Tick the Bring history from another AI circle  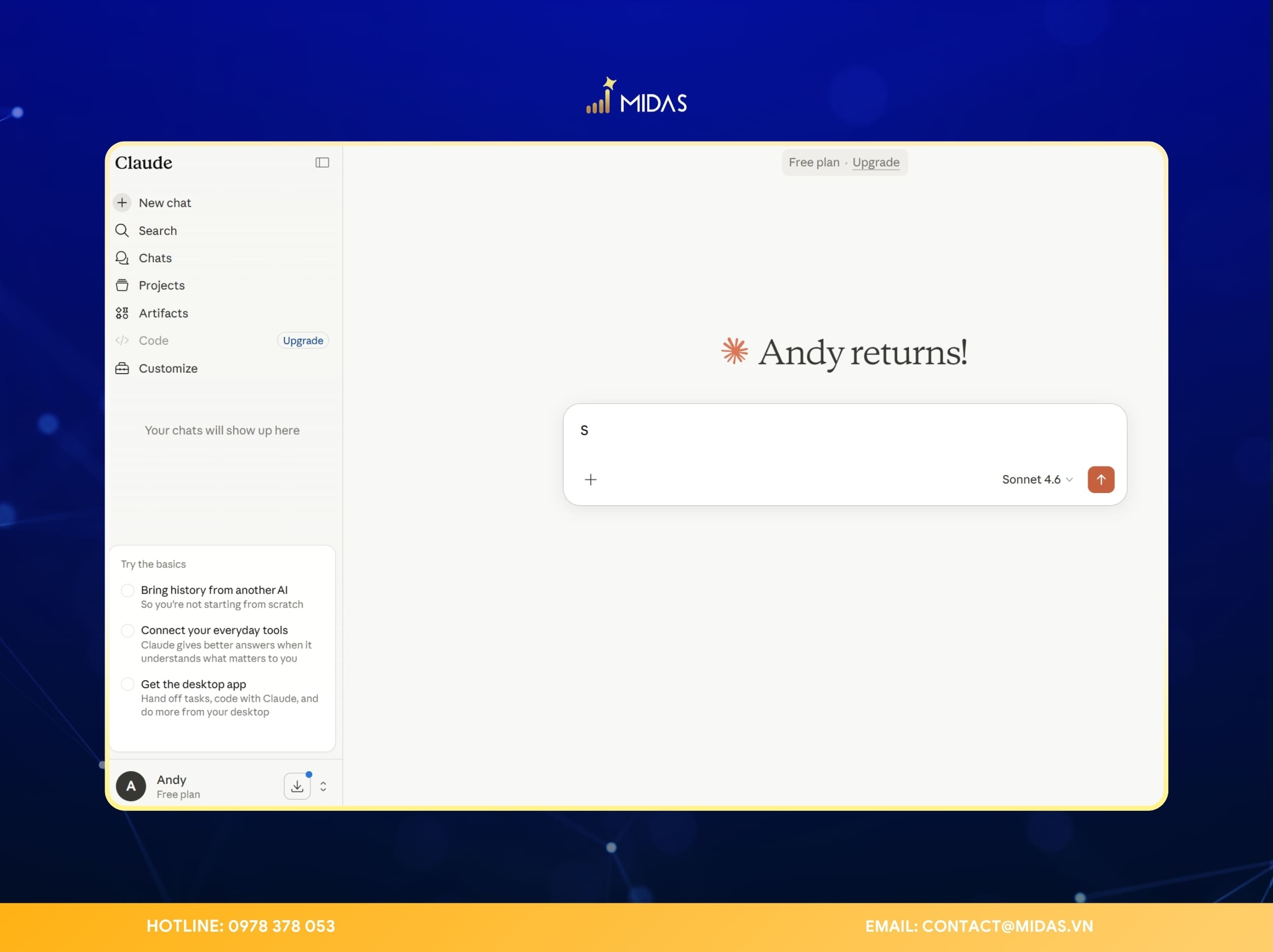point(128,590)
